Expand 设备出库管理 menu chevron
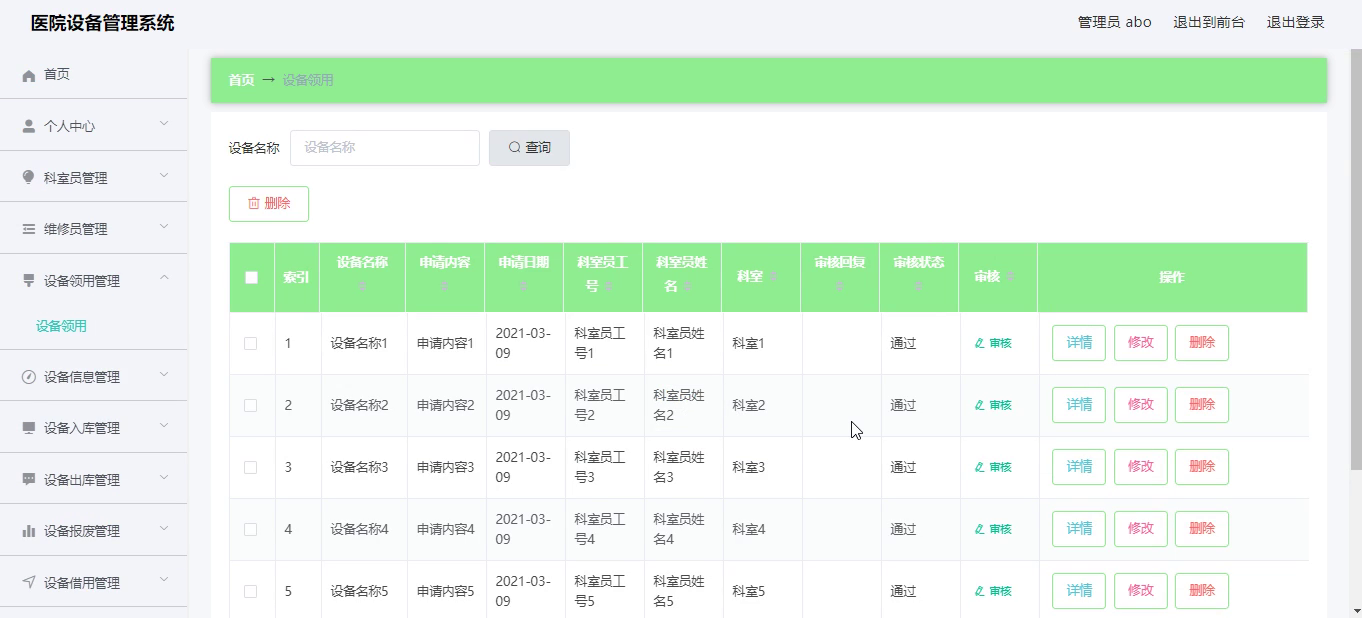The height and width of the screenshot is (618, 1362). (164, 477)
